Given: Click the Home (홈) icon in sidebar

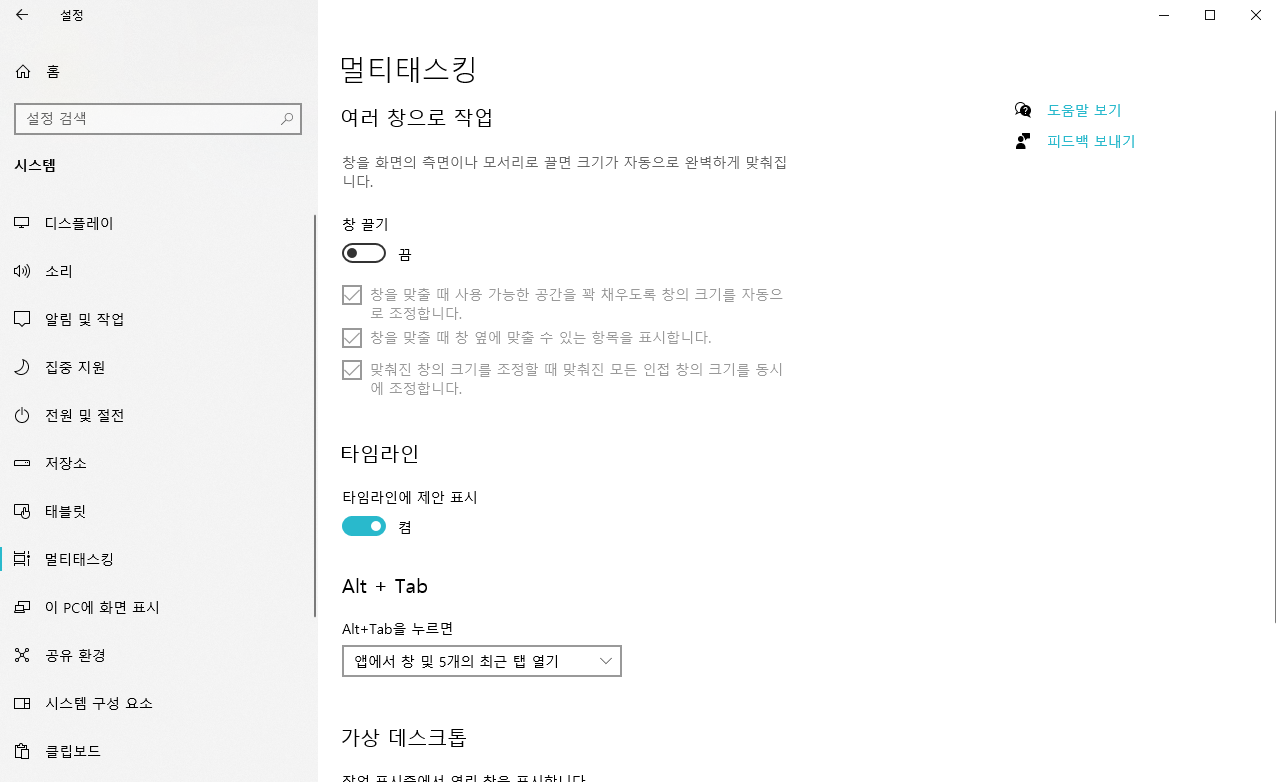Looking at the screenshot, I should (x=23, y=72).
